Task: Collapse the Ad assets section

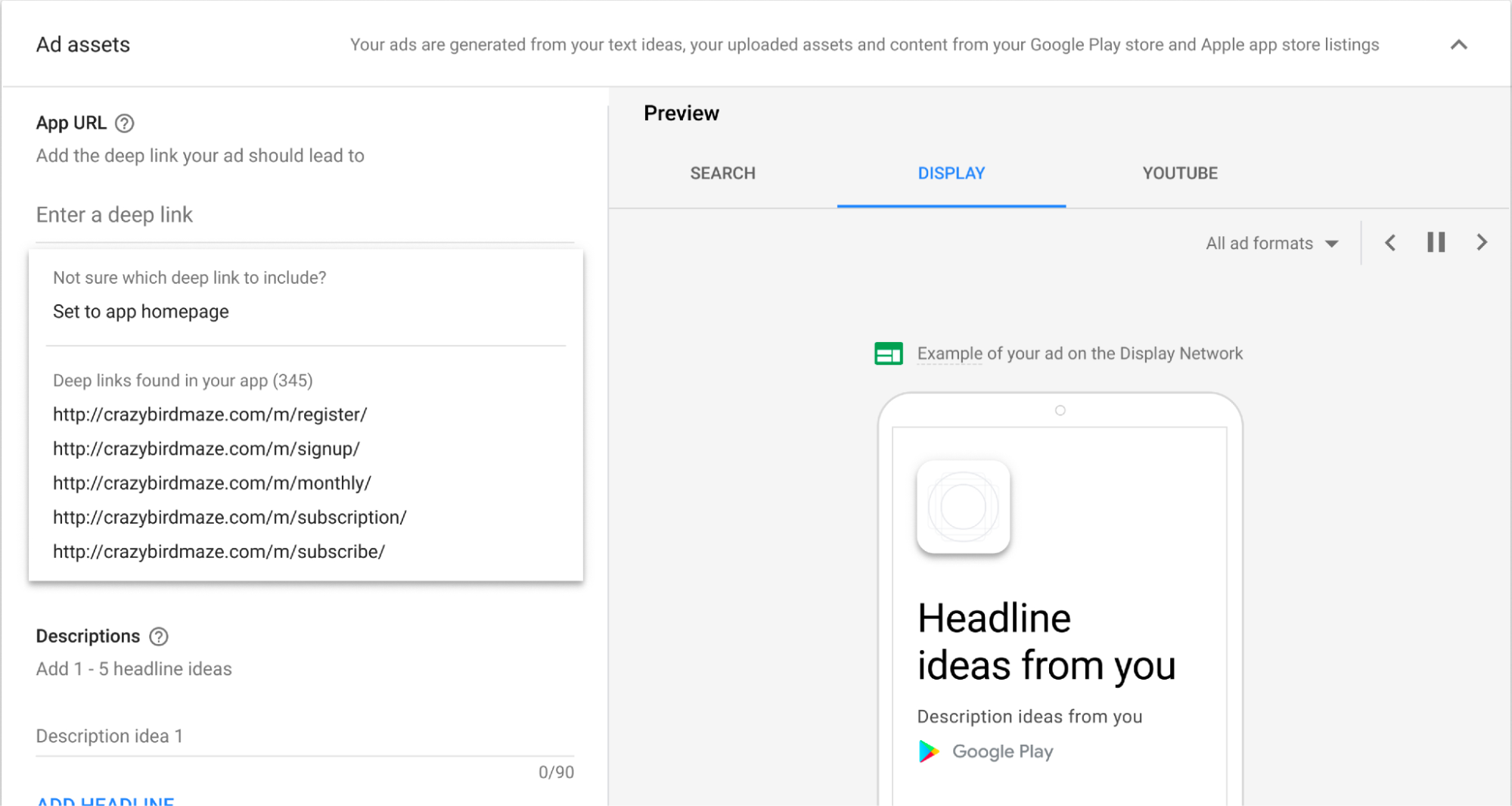Action: point(1458,45)
